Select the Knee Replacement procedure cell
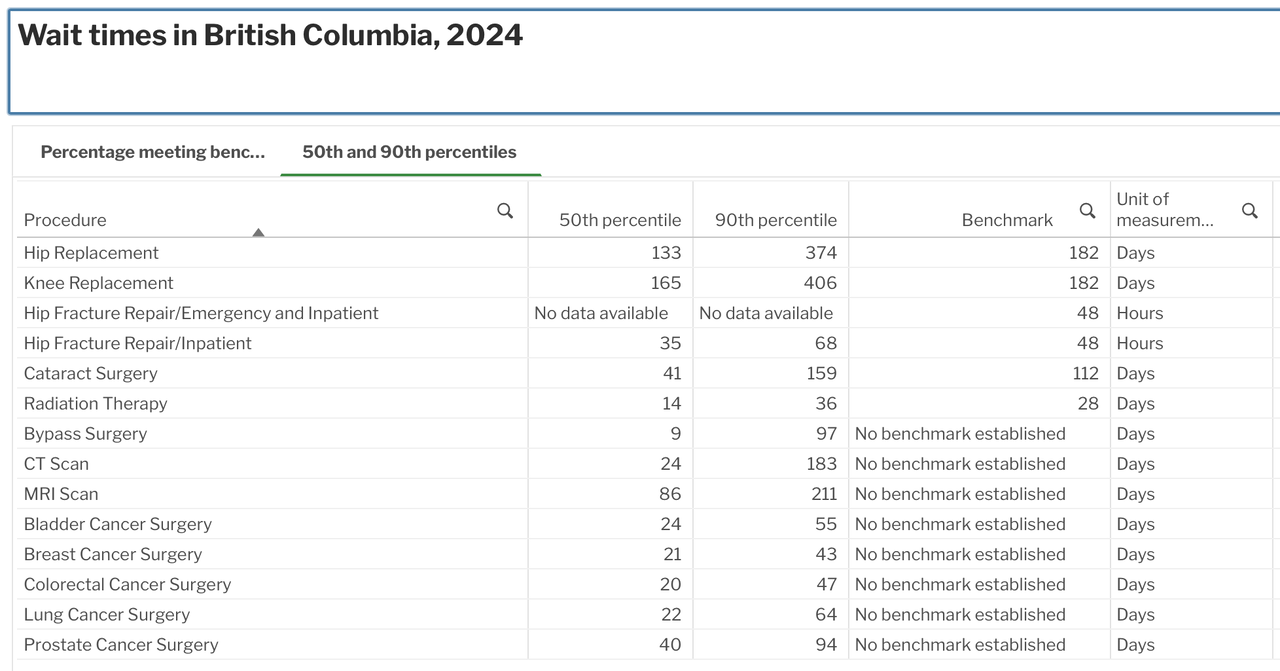 [x=98, y=283]
